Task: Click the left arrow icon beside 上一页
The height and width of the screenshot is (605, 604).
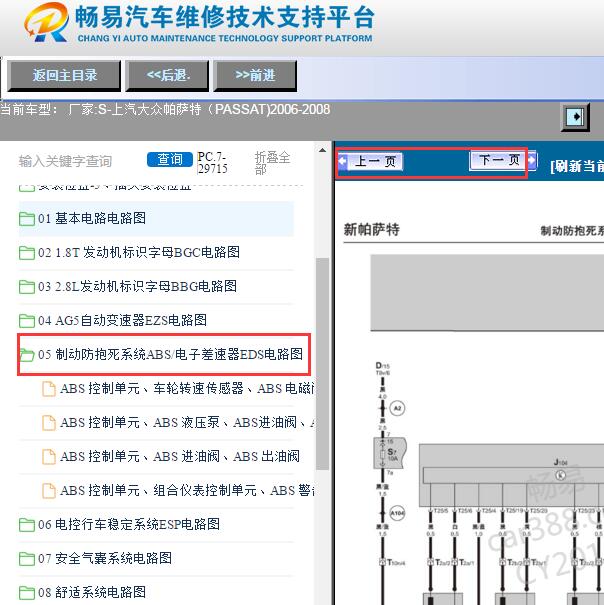Action: (343, 161)
